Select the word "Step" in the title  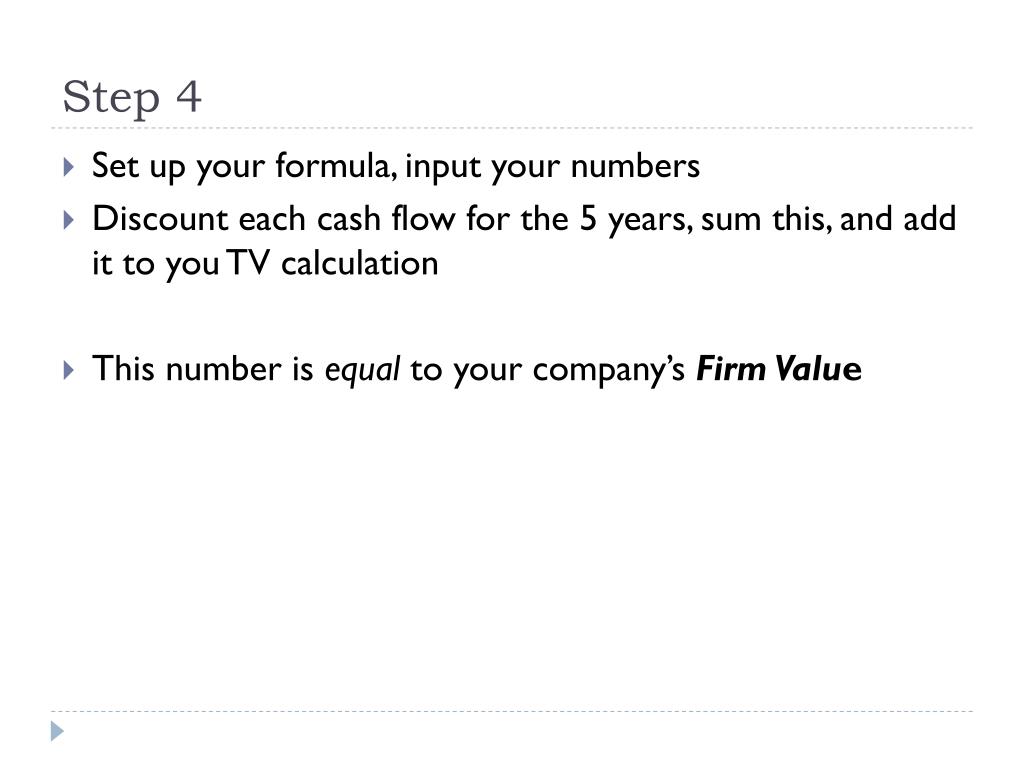click(111, 98)
